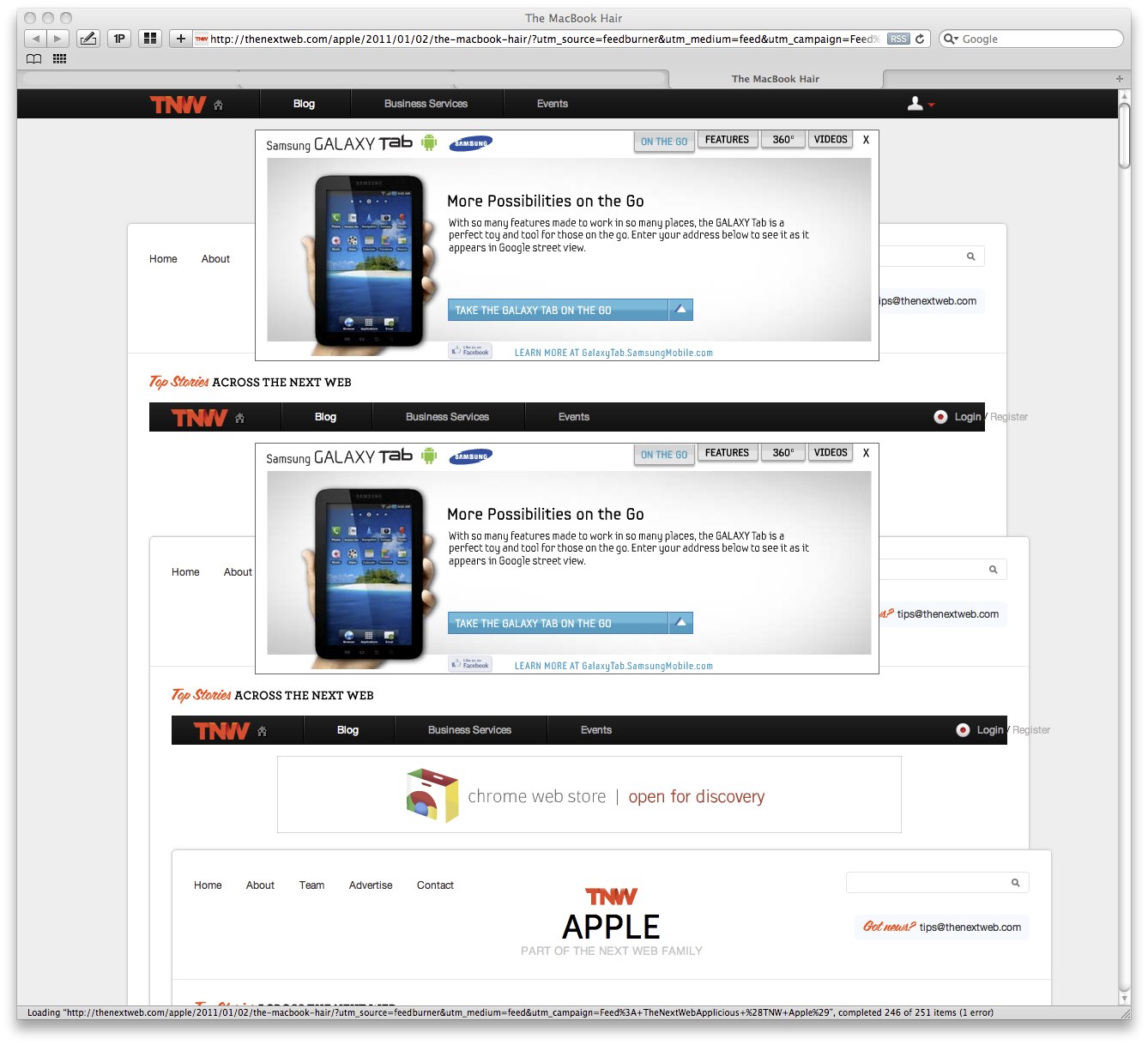Click tips@thenextweb.com beside 'Got news?'
The image size is (1148, 1045).
(x=970, y=927)
